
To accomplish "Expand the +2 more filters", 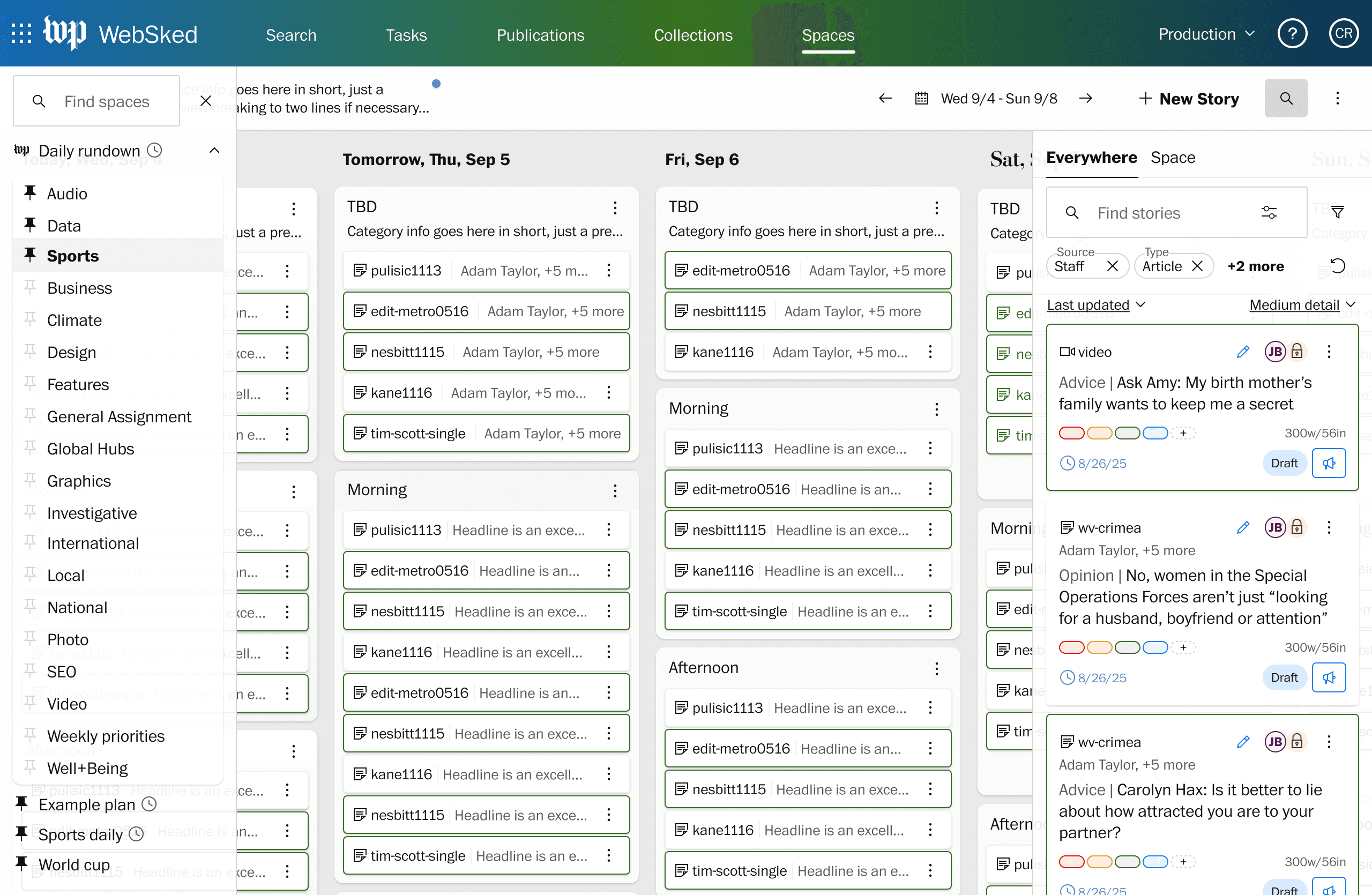I will coord(1256,266).
